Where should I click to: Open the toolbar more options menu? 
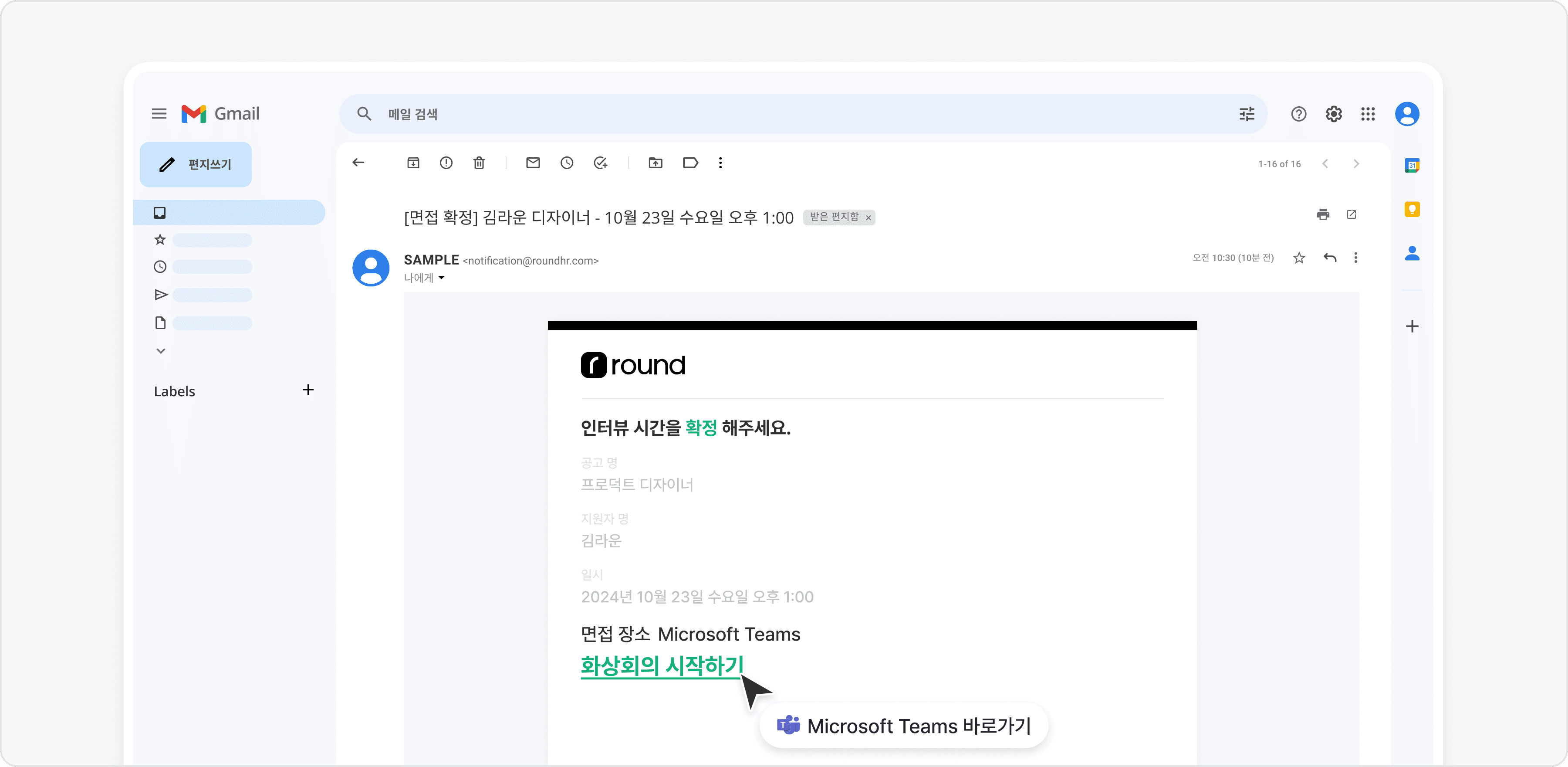click(x=720, y=163)
